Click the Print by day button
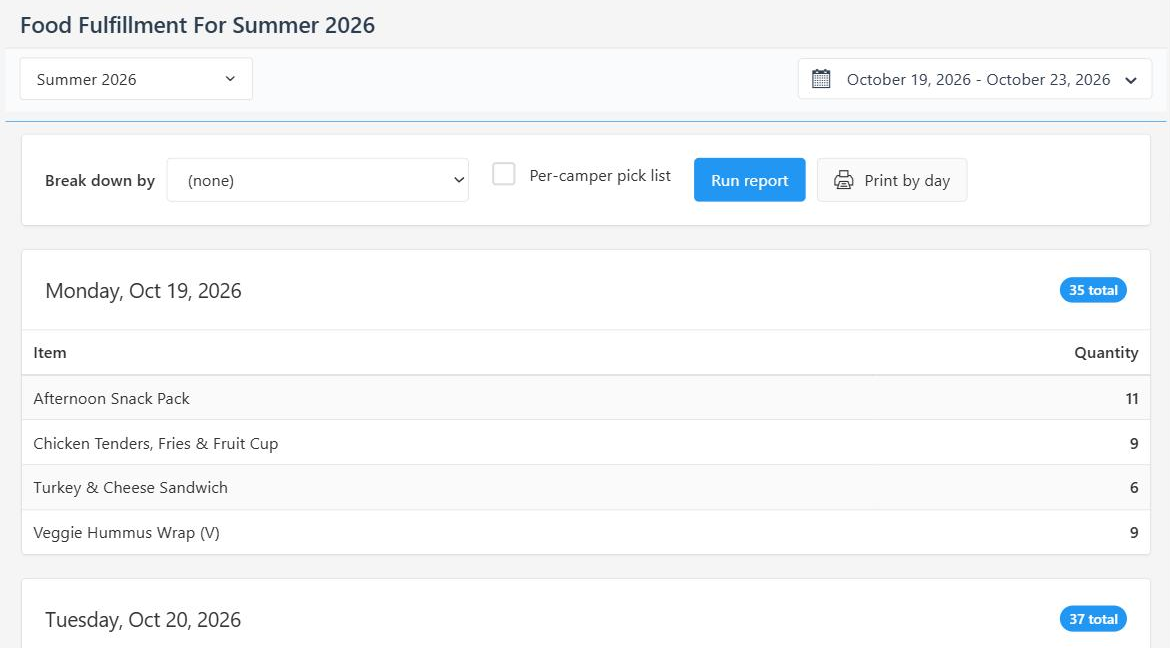The image size is (1170, 648). (892, 180)
